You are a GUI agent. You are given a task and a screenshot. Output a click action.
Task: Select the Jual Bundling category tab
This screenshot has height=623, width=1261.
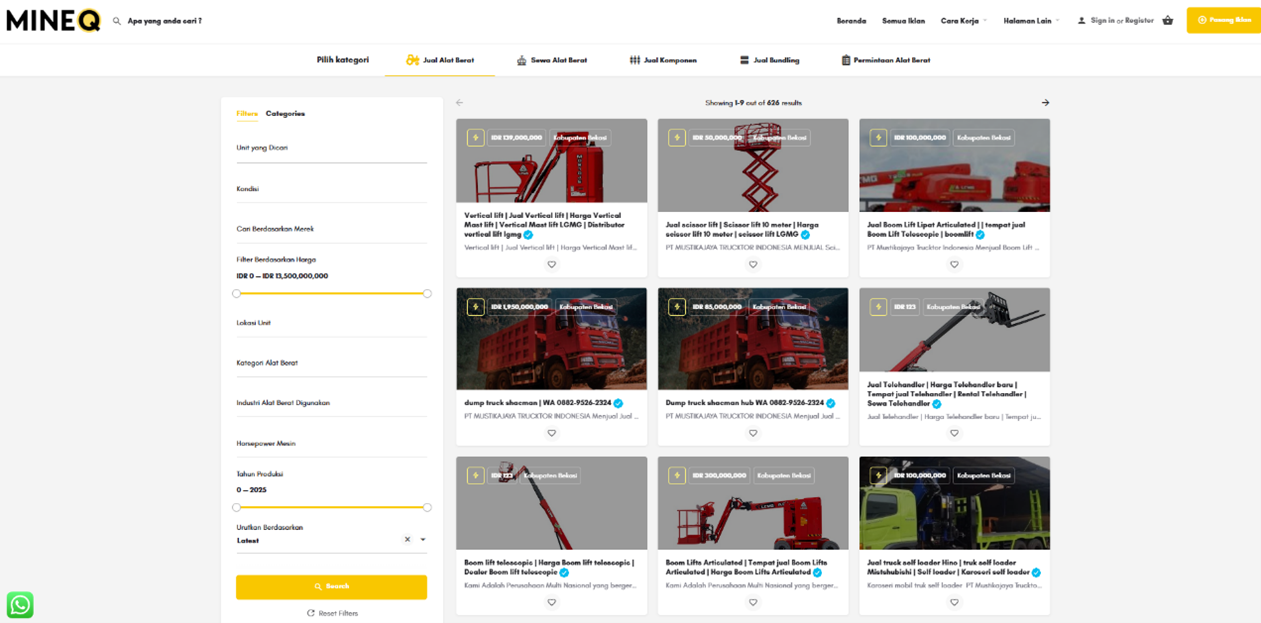click(769, 60)
